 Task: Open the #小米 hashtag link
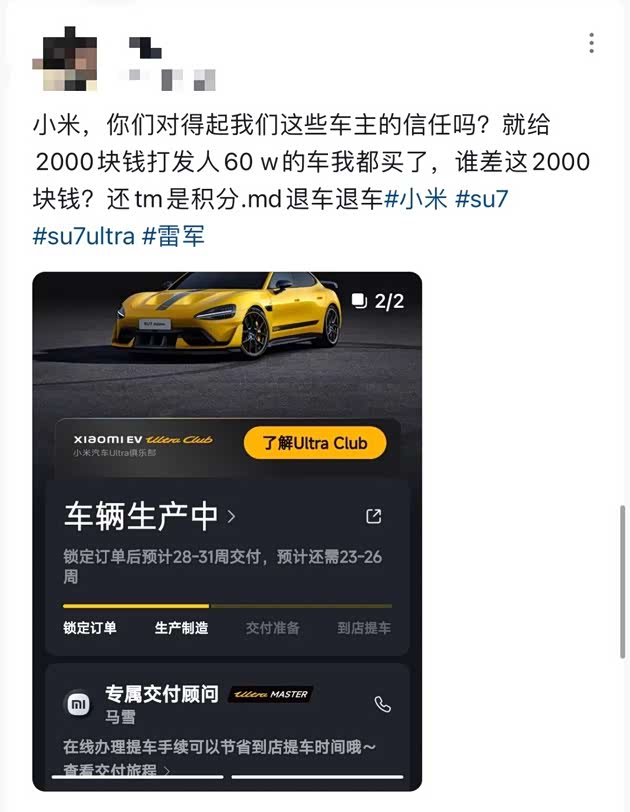[416, 199]
